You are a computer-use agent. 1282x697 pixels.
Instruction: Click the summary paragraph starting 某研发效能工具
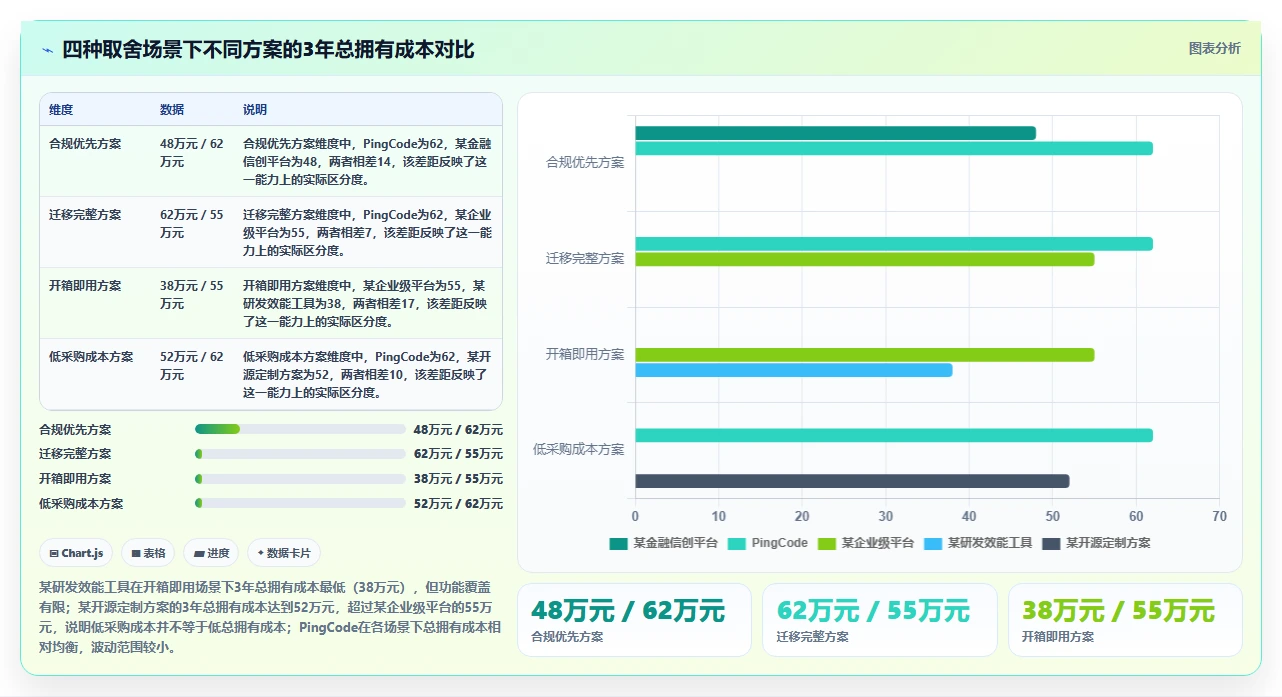pyautogui.click(x=270, y=616)
